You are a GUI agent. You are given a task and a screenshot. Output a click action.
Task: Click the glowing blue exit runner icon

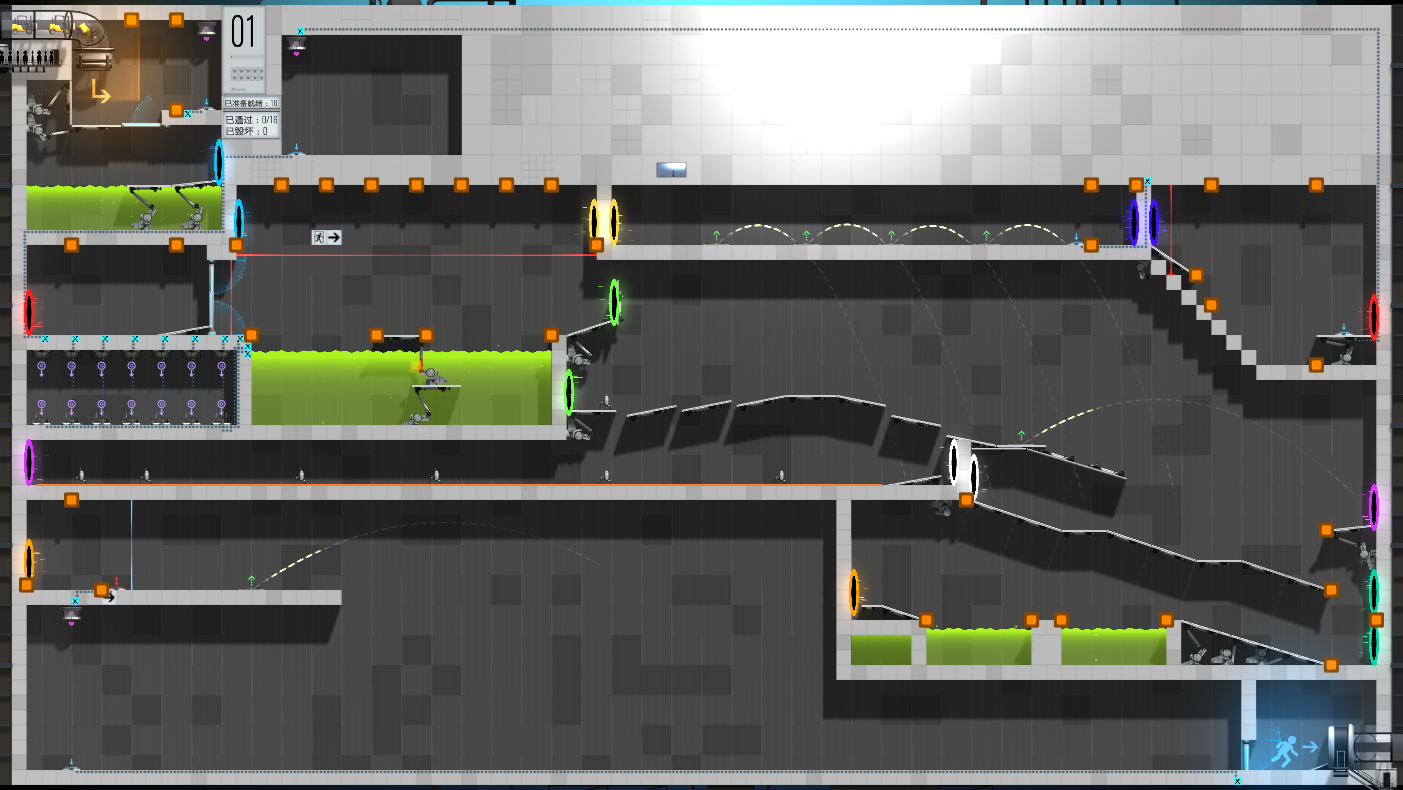[x=1287, y=750]
